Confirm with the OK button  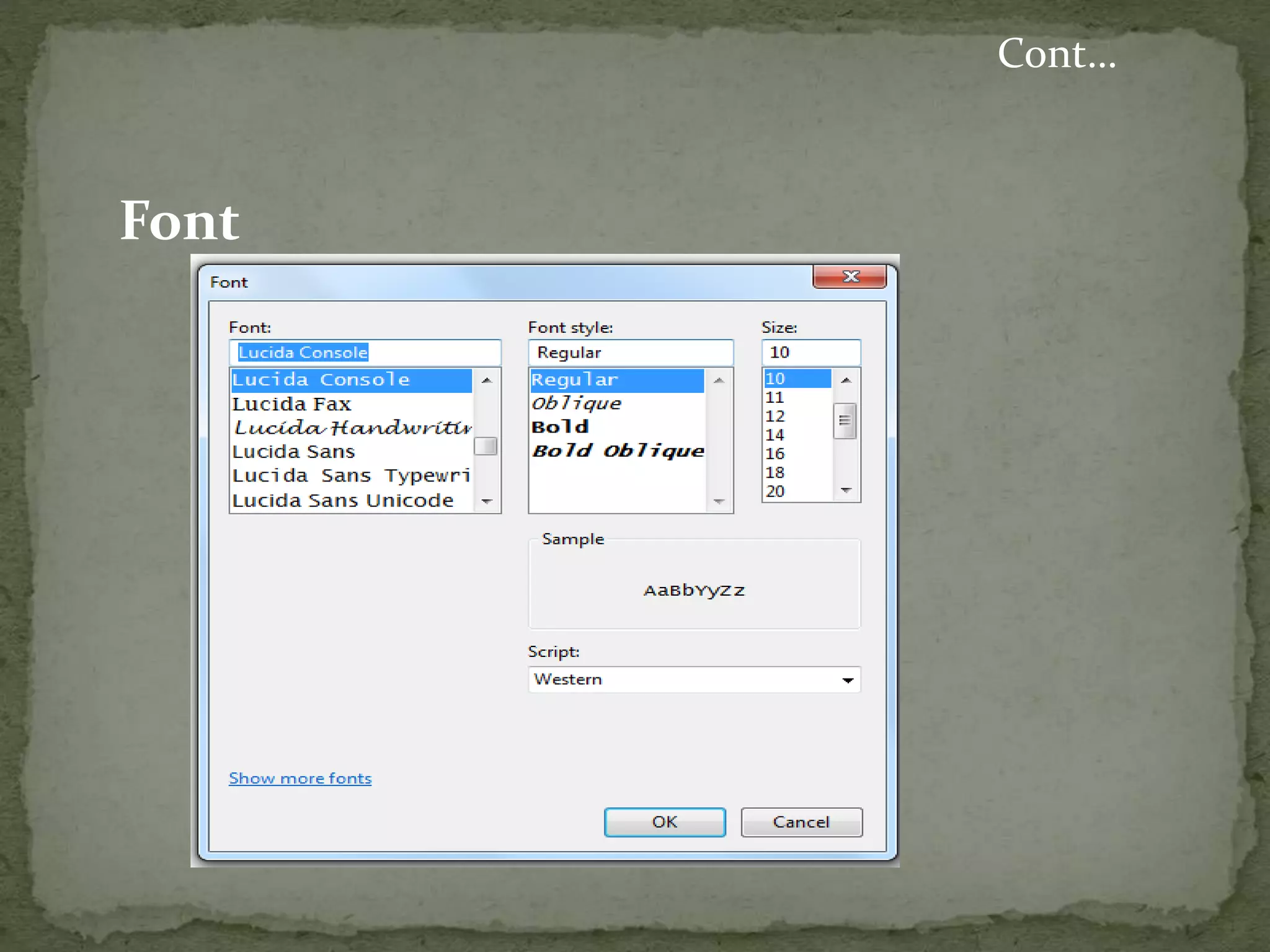[x=665, y=822]
